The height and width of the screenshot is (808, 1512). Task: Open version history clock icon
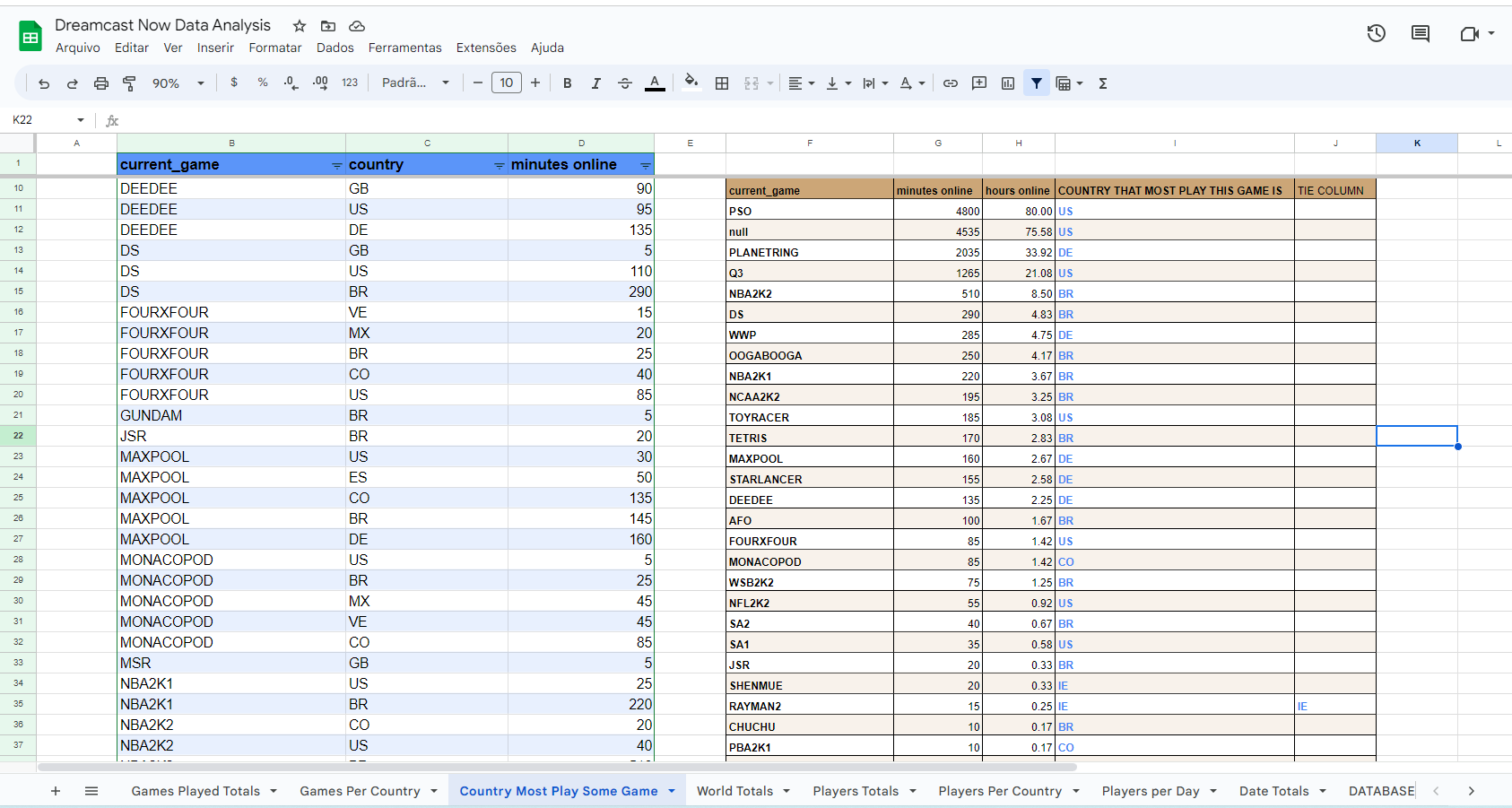[x=1377, y=33]
